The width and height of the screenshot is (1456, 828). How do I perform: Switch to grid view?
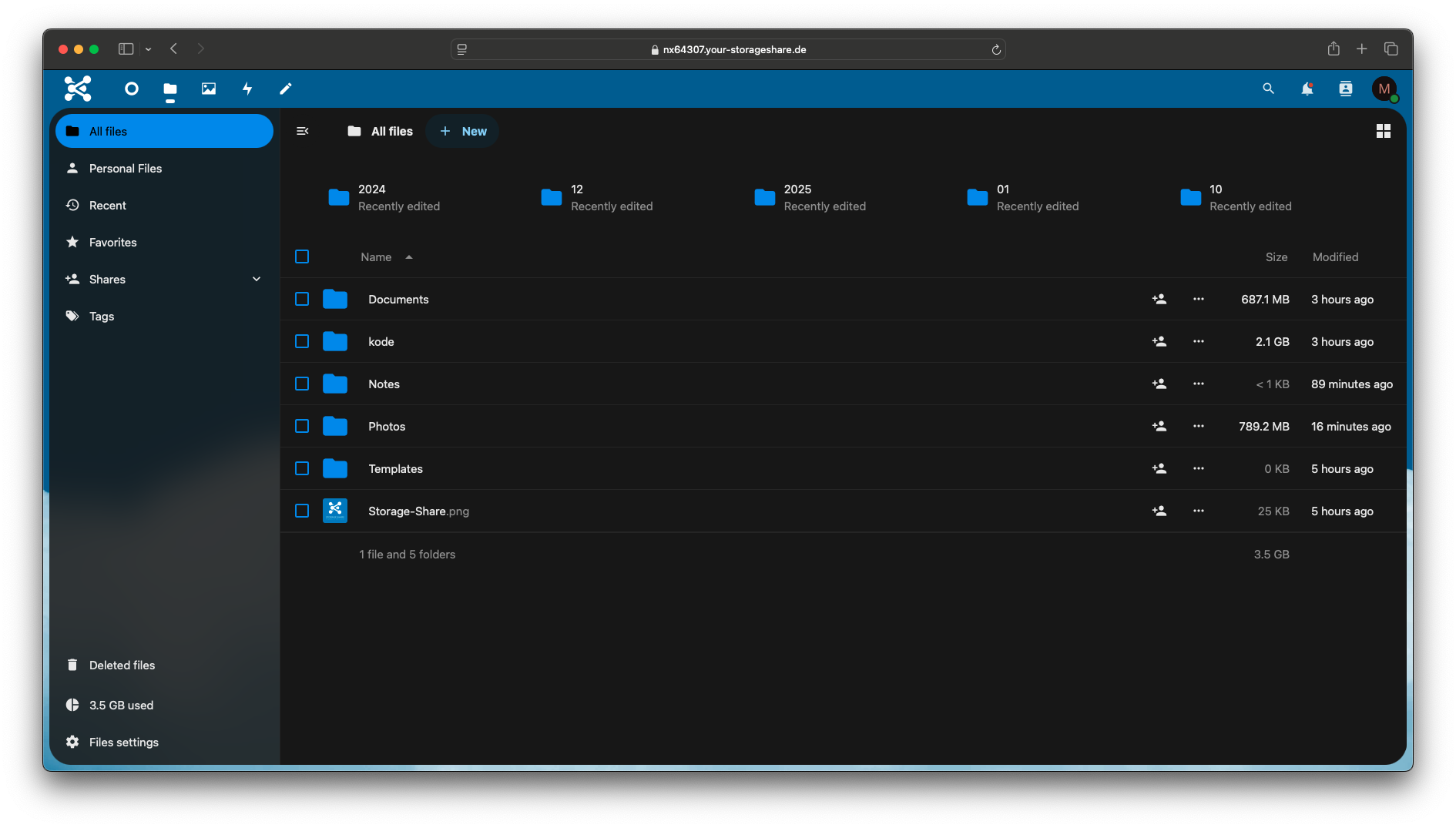coord(1384,131)
